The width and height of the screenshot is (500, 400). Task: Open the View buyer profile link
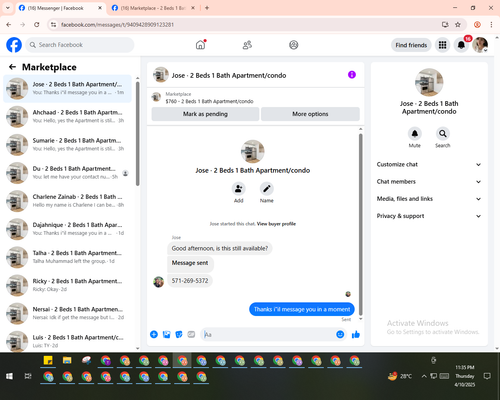pos(276,224)
